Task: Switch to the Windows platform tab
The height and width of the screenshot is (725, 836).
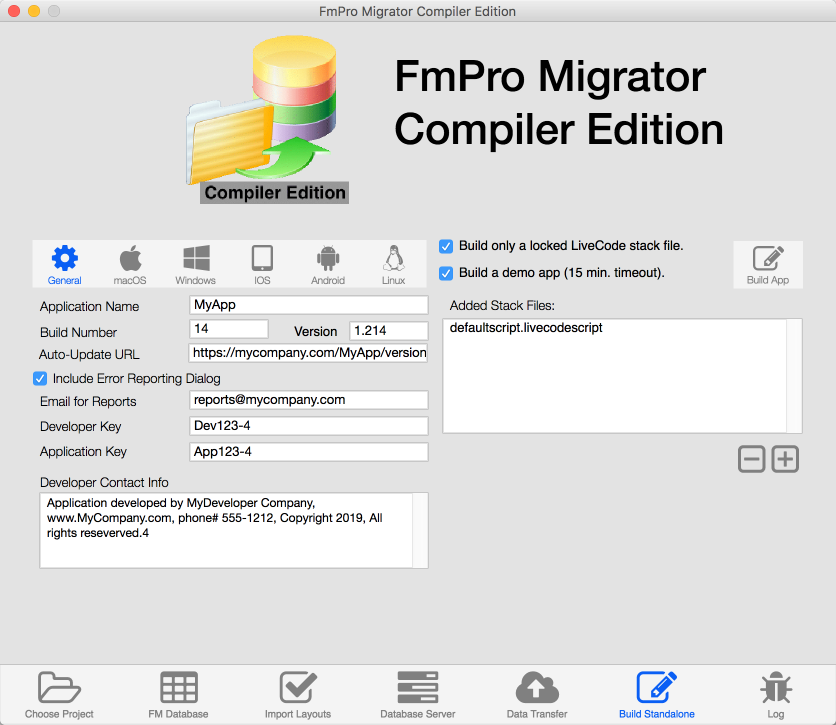Action: click(195, 265)
